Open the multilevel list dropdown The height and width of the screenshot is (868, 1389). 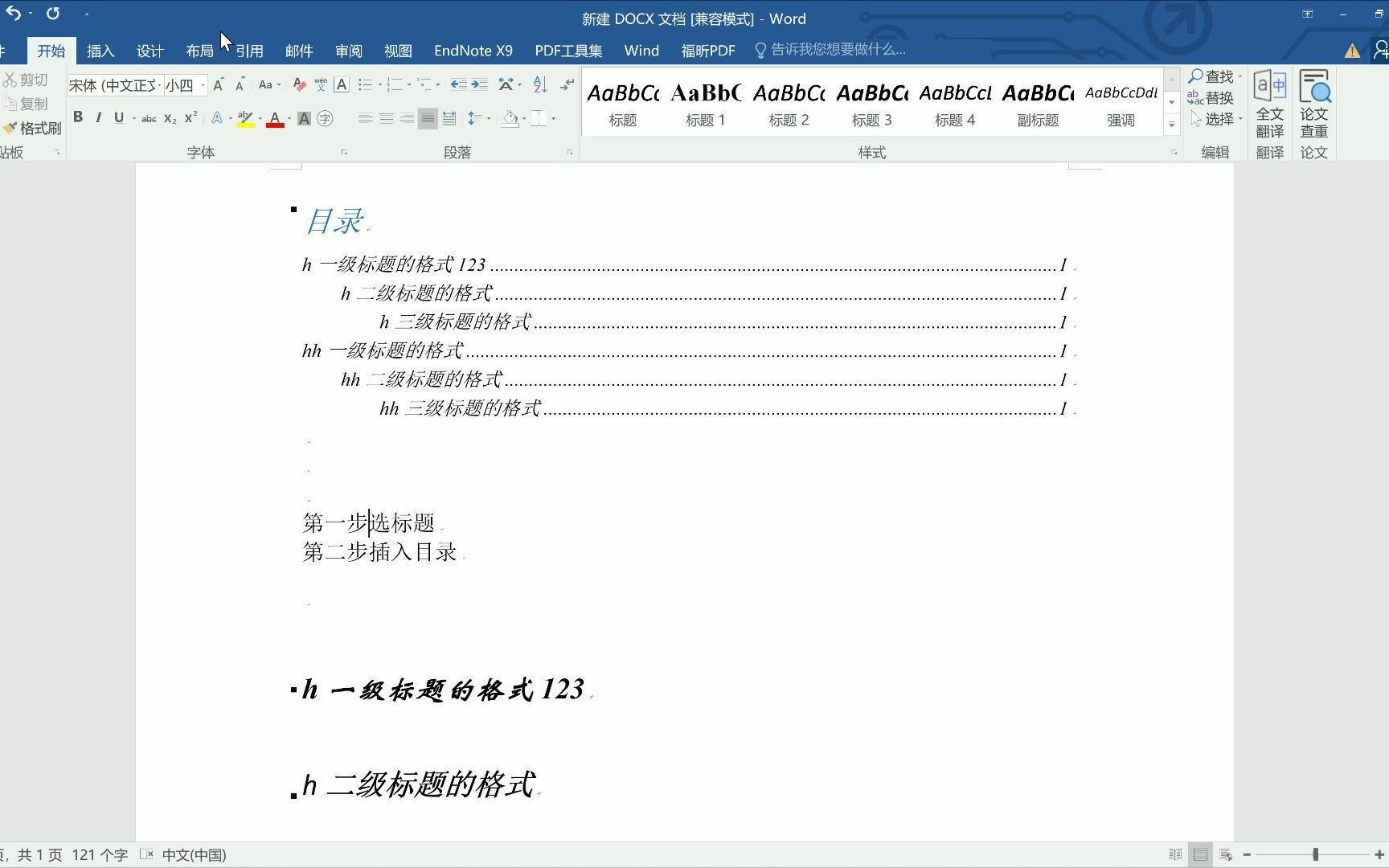pyautogui.click(x=438, y=85)
